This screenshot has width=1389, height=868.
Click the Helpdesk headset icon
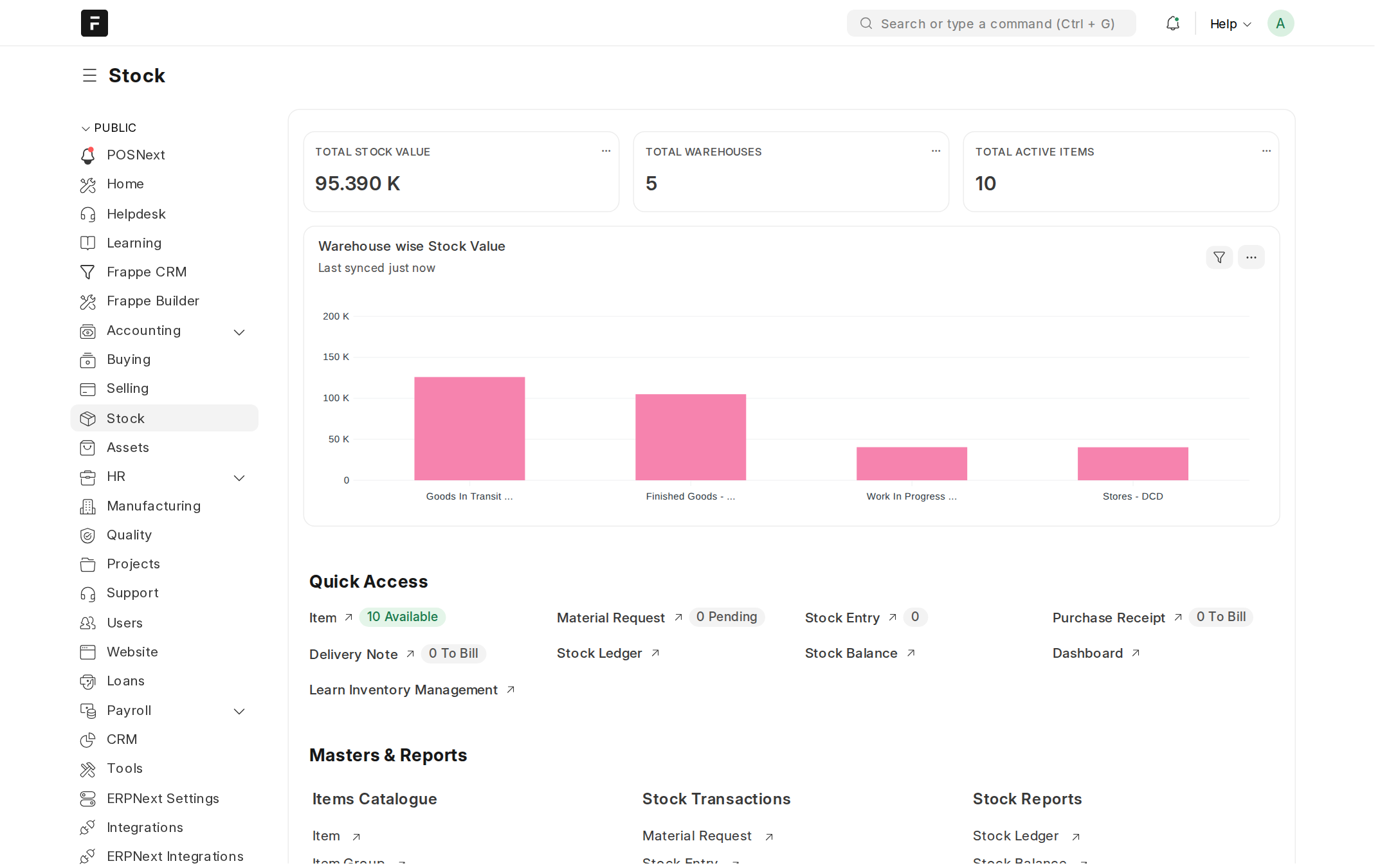pos(88,214)
